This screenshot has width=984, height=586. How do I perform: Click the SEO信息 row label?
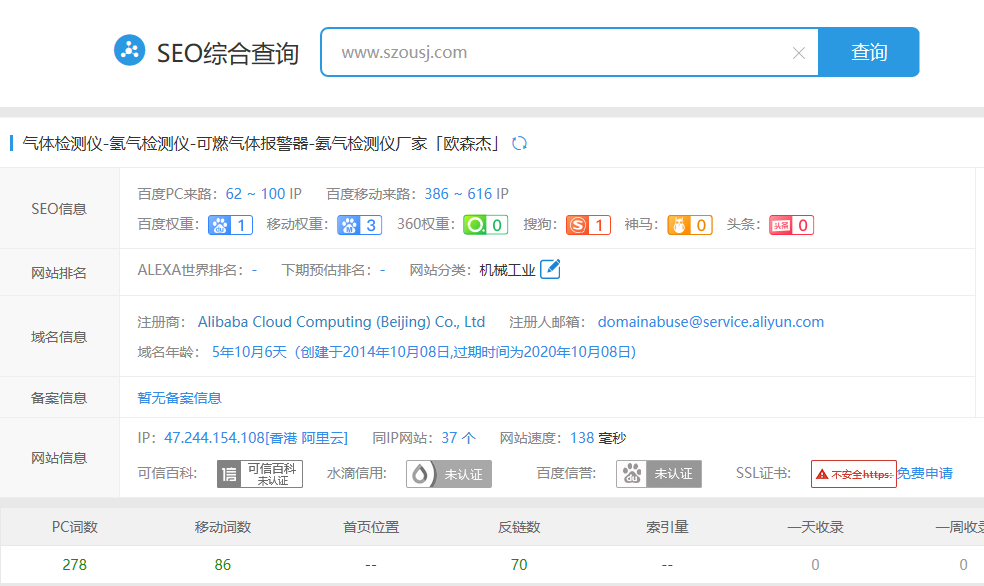click(x=59, y=209)
